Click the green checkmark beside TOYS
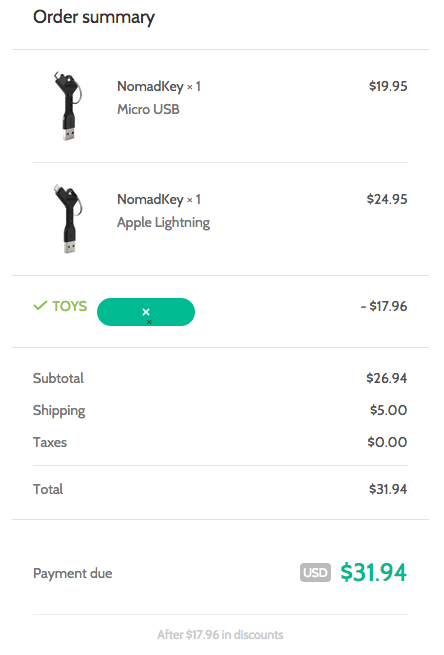The image size is (444, 655). (x=40, y=306)
